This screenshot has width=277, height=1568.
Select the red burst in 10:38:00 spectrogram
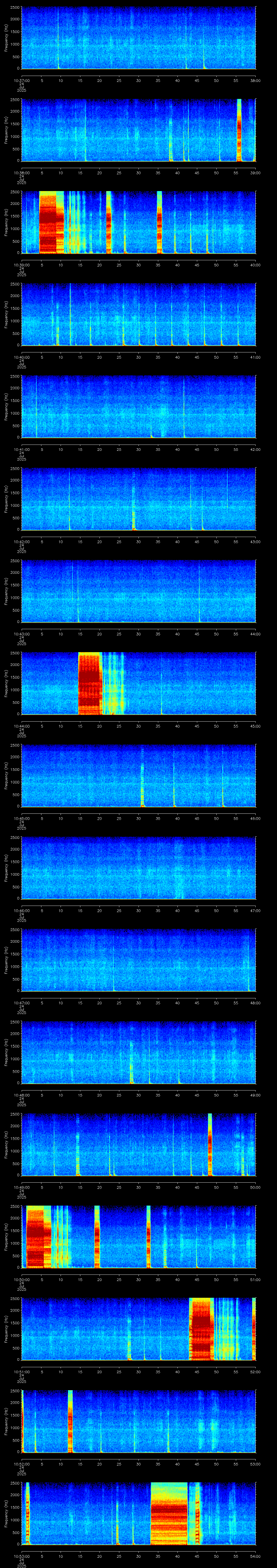point(239,130)
